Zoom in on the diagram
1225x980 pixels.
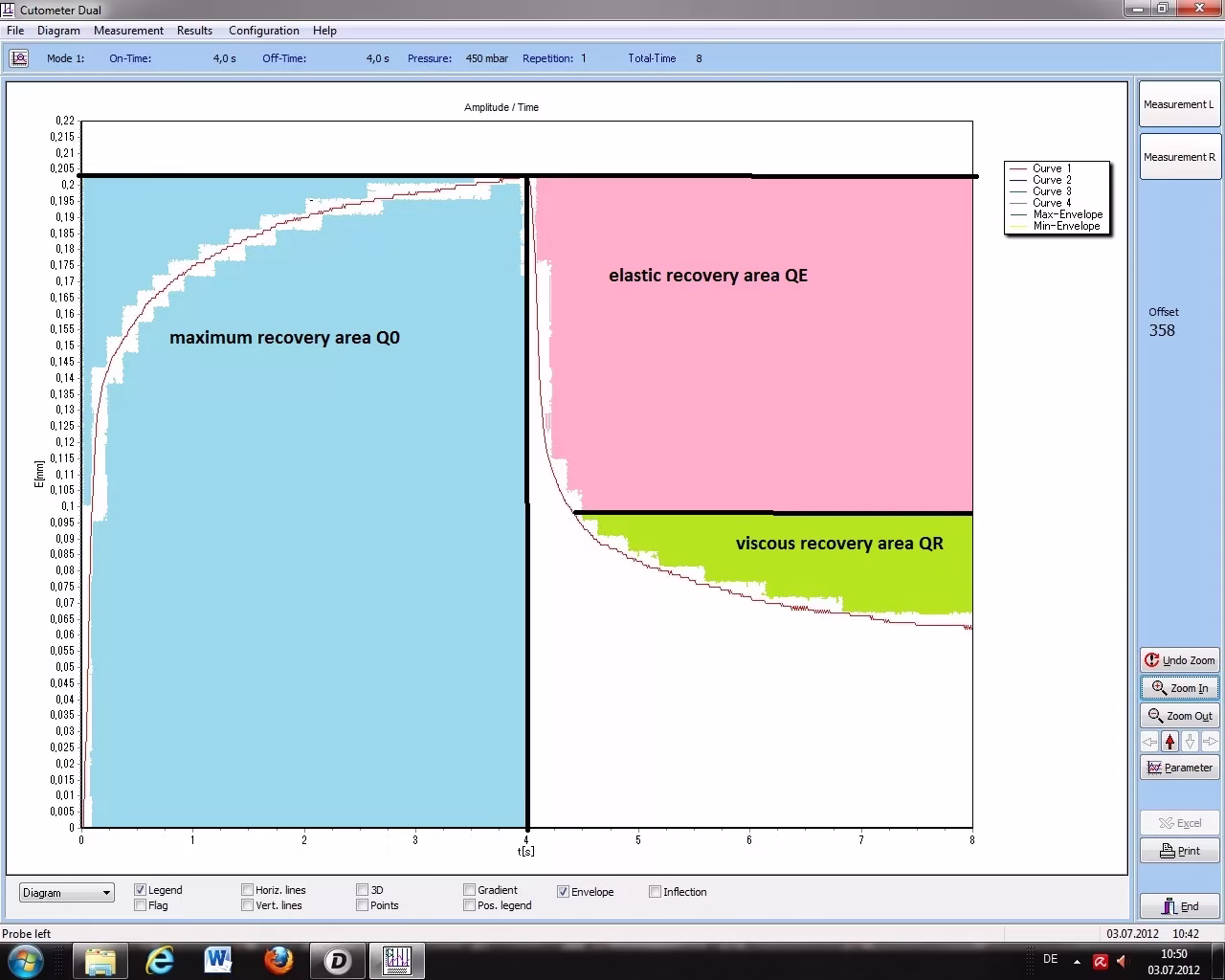(1179, 688)
